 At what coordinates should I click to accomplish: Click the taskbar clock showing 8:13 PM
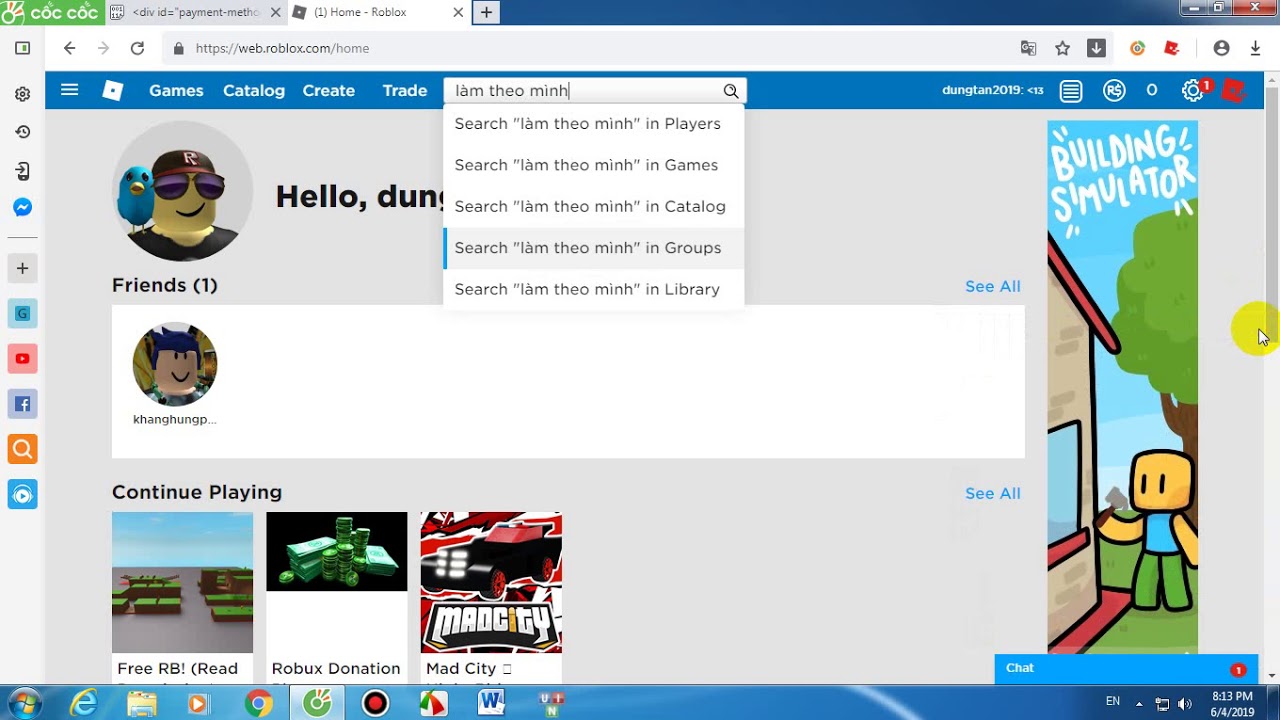1232,703
